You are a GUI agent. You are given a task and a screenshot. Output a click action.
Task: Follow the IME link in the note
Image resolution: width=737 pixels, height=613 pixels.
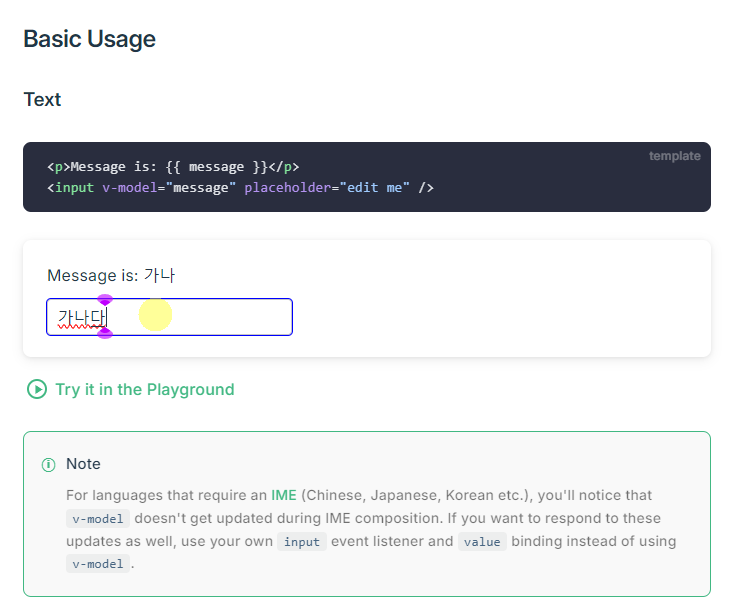[x=283, y=495]
